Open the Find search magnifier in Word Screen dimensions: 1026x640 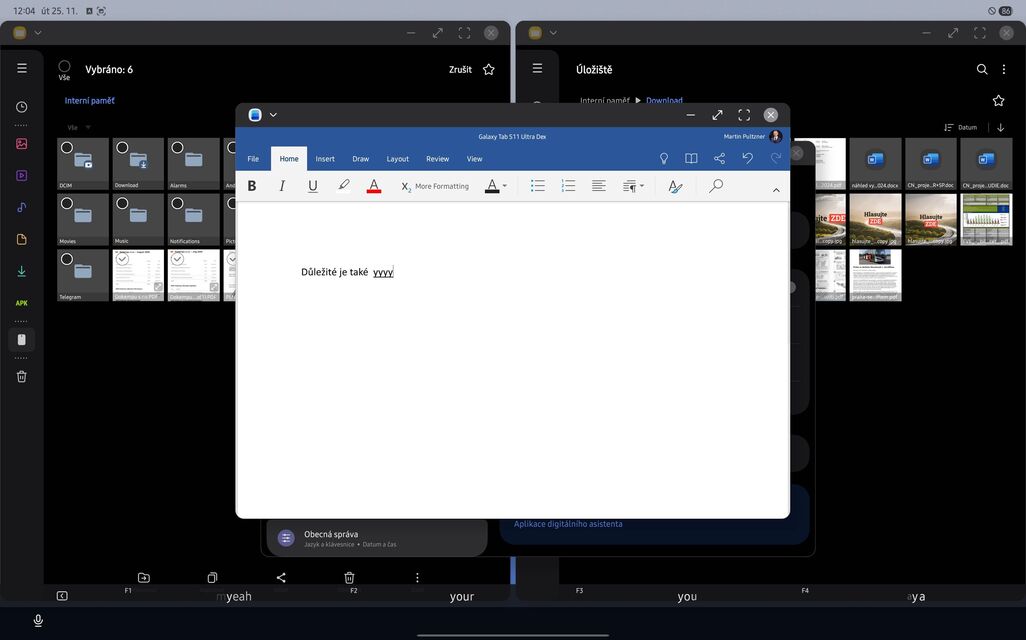716,186
